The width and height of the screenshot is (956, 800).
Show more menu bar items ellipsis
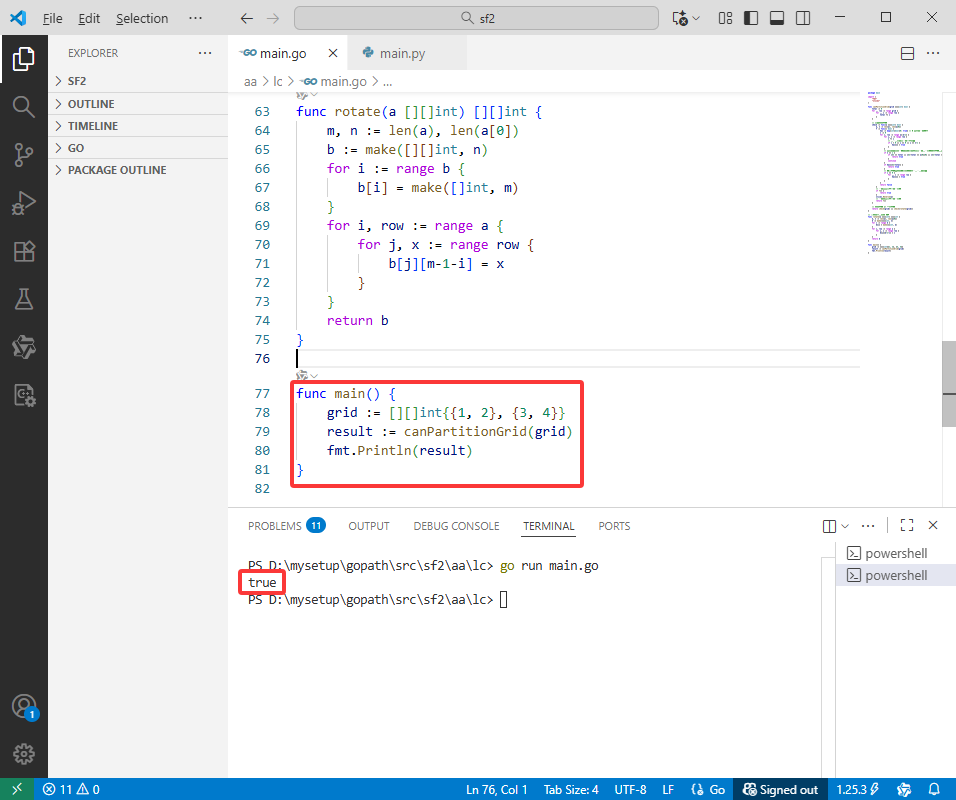pyautogui.click(x=195, y=18)
